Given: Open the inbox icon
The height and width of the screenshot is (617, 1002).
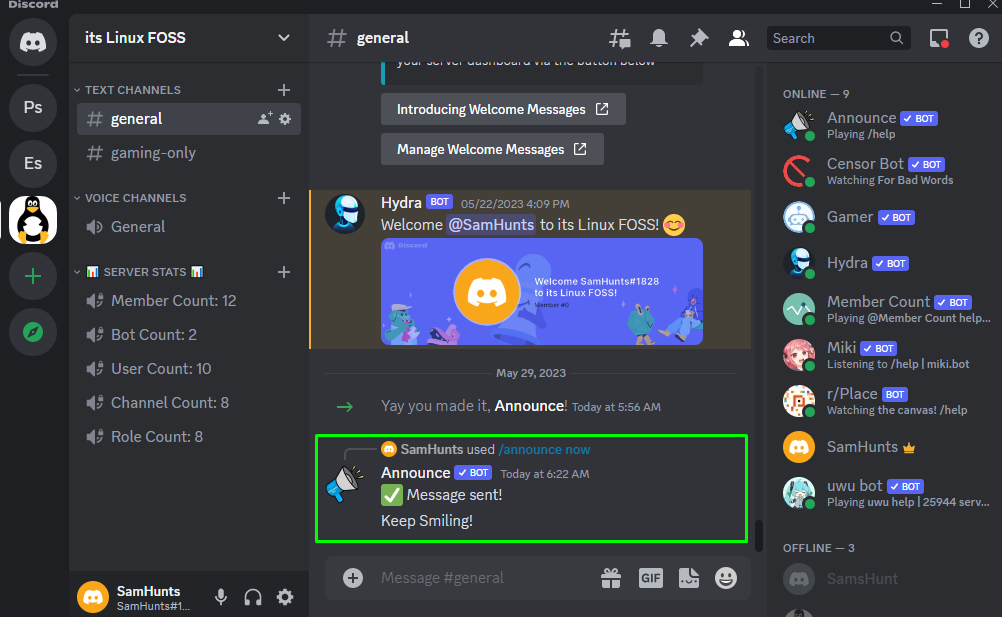Looking at the screenshot, I should coord(939,38).
